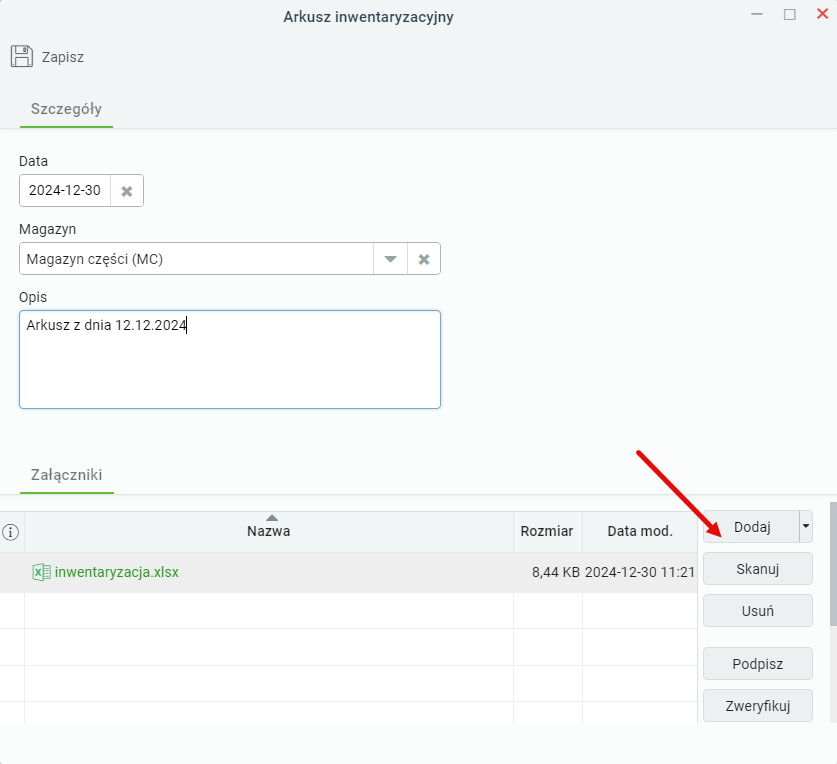This screenshot has height=764, width=837.
Task: Click the Magazyn części (MC) combo field
Action: 196,259
